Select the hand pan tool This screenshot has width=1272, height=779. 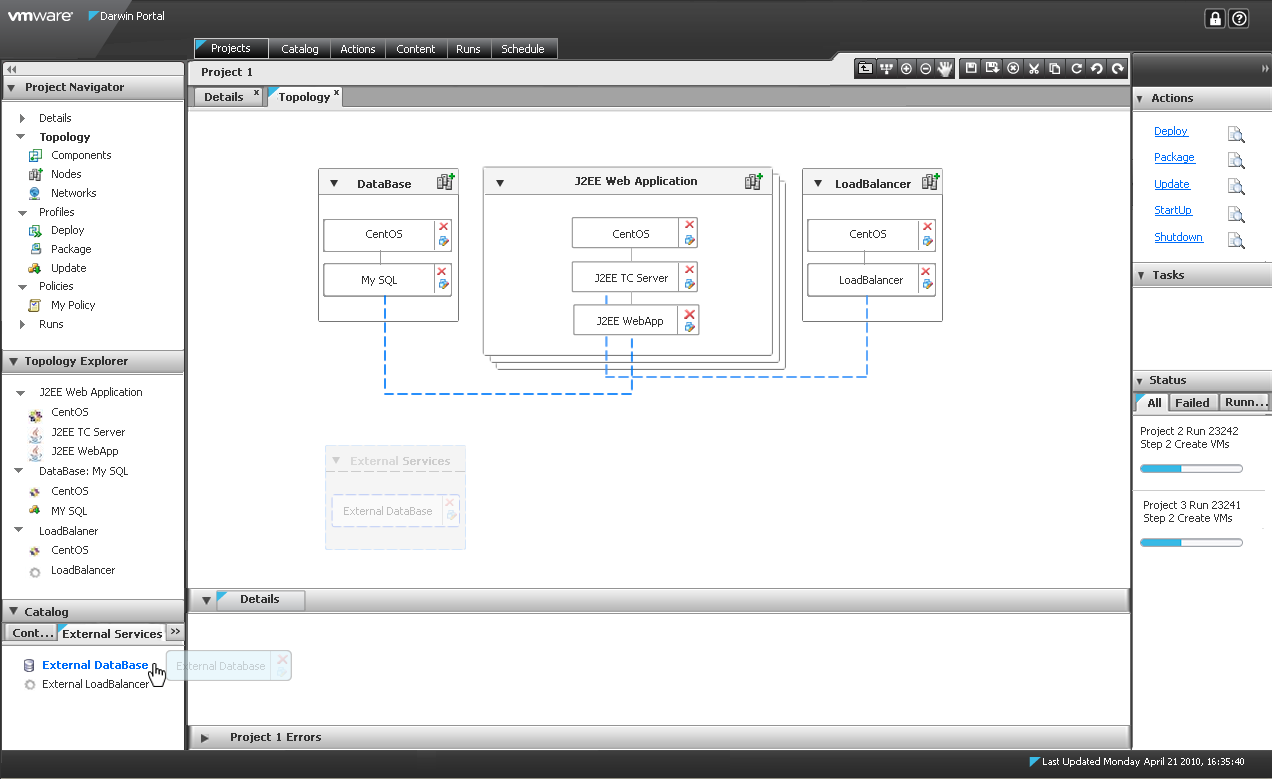(x=945, y=68)
